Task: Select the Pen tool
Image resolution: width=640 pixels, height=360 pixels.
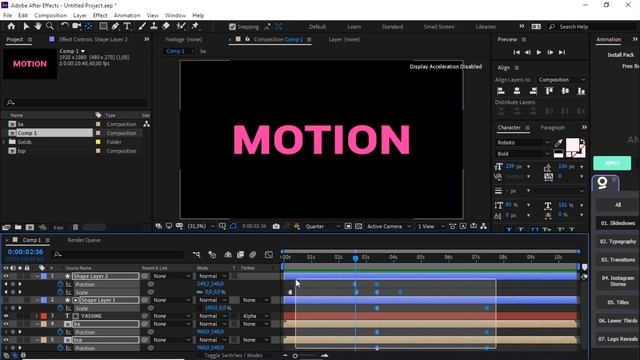Action: pos(115,26)
